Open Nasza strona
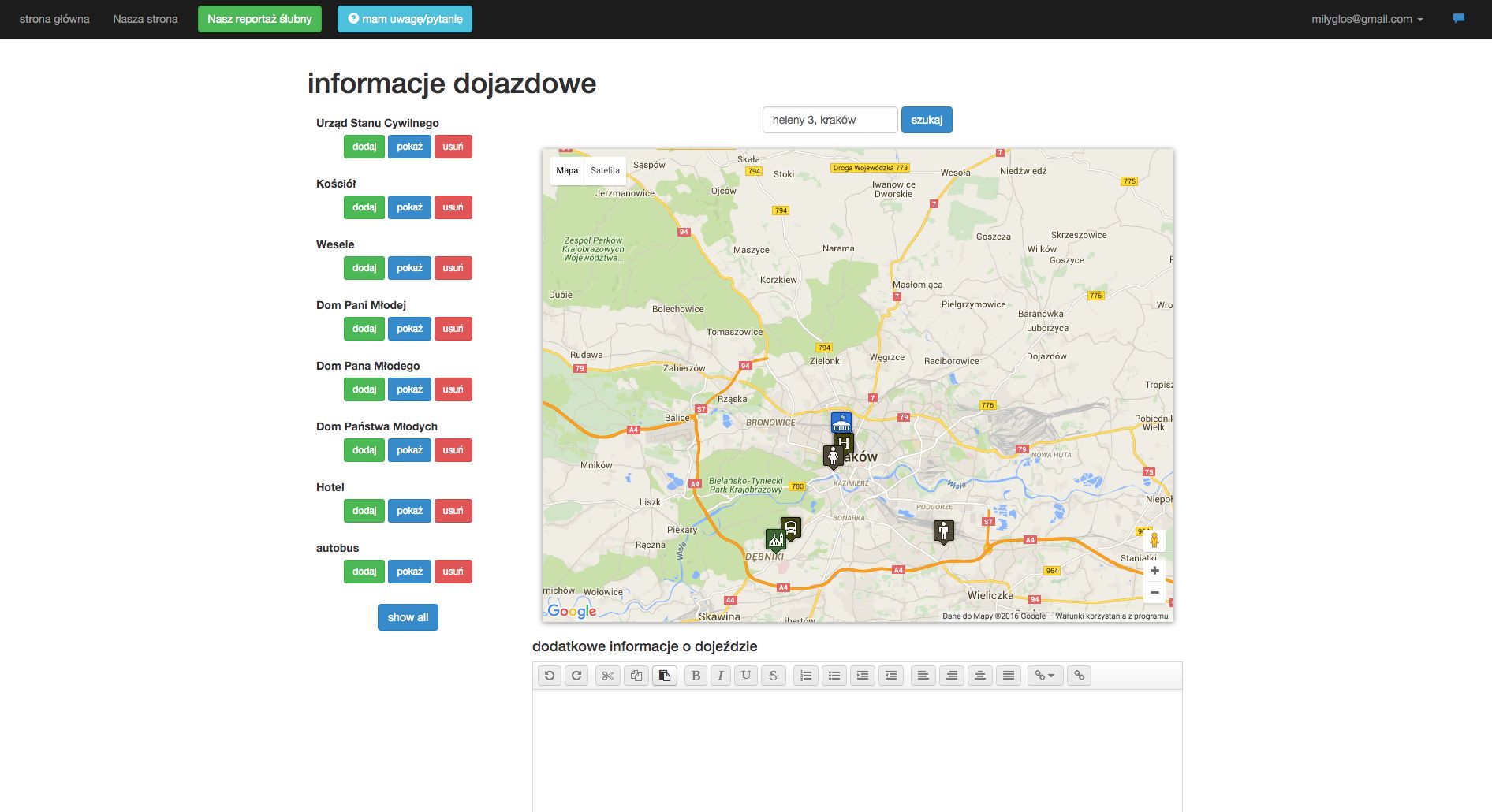 point(145,19)
